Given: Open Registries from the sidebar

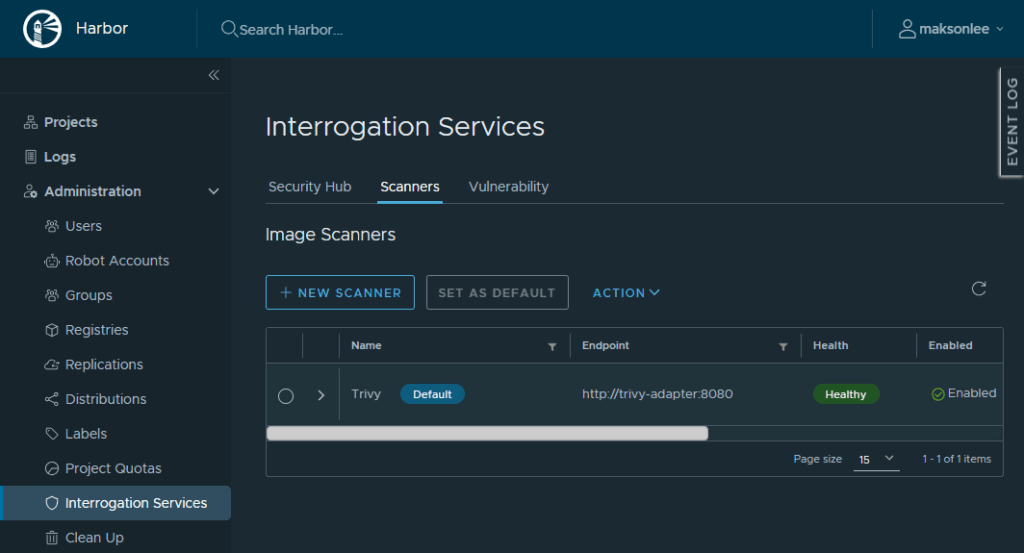Looking at the screenshot, I should pos(97,330).
